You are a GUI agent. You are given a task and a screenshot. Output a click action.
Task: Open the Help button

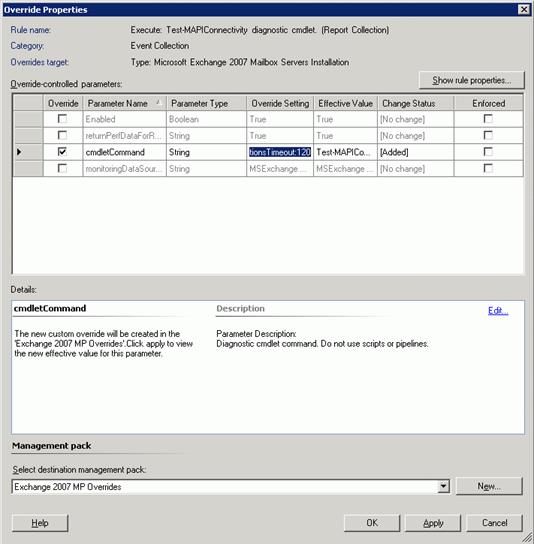click(x=40, y=523)
